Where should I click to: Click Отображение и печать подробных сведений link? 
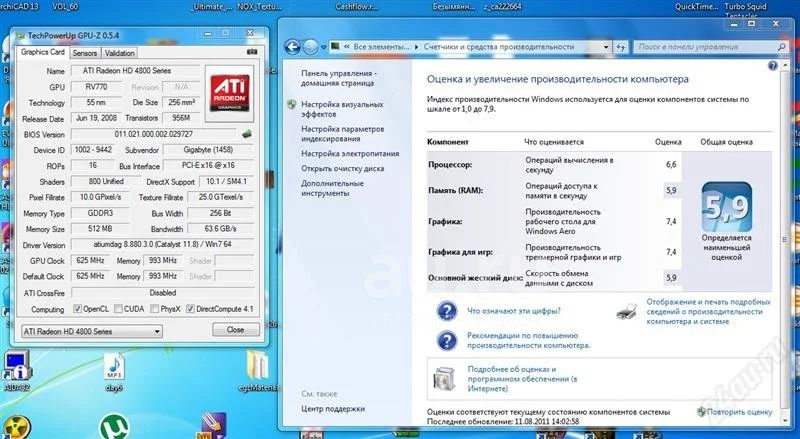pyautogui.click(x=708, y=311)
